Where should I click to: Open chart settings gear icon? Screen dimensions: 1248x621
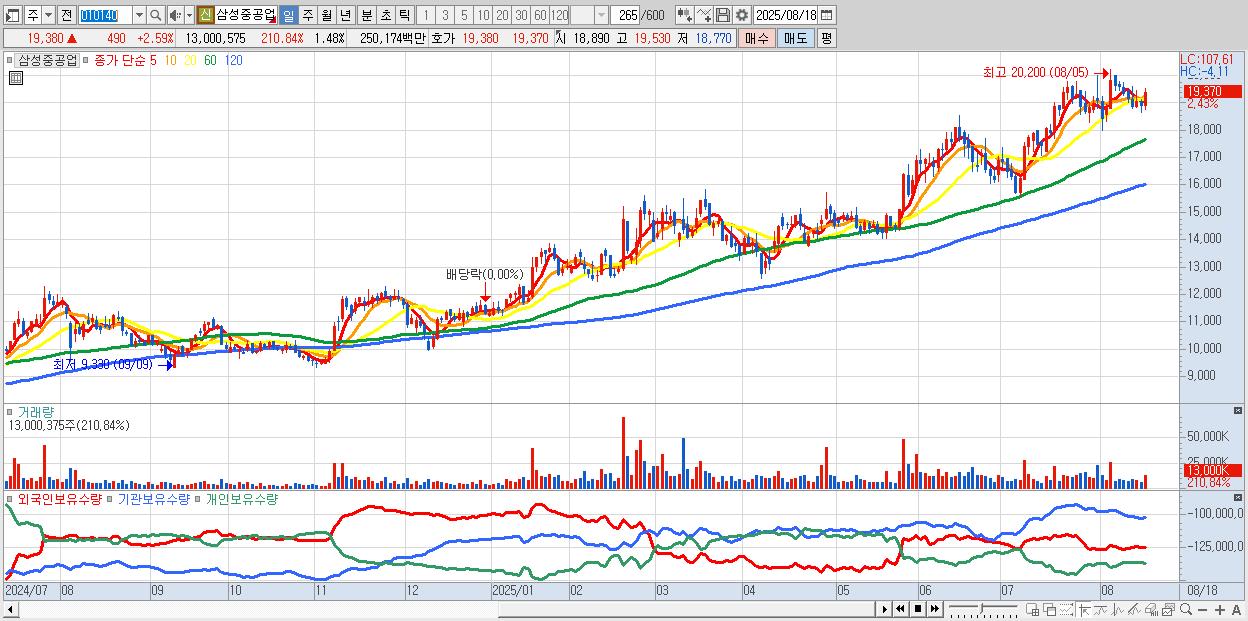(742, 15)
